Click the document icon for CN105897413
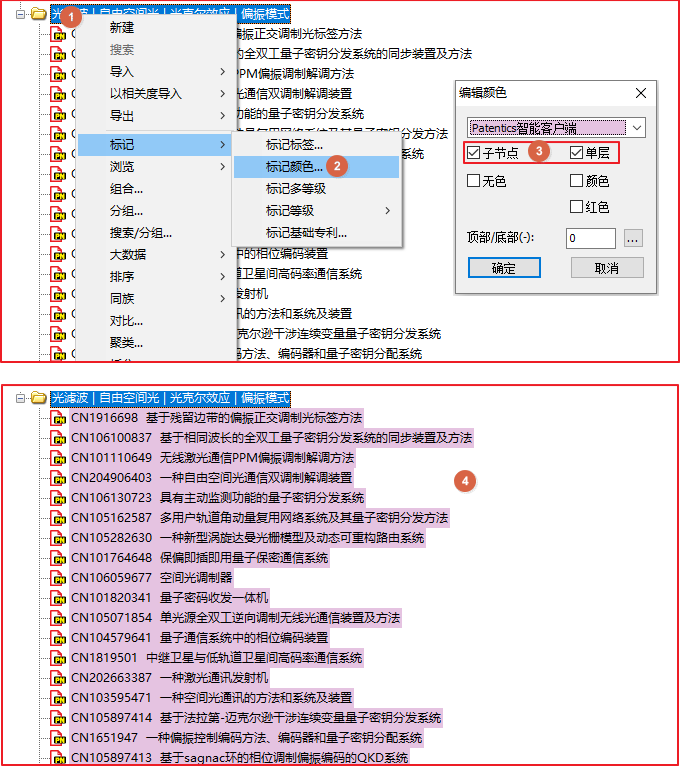The image size is (680, 770). pos(58,758)
